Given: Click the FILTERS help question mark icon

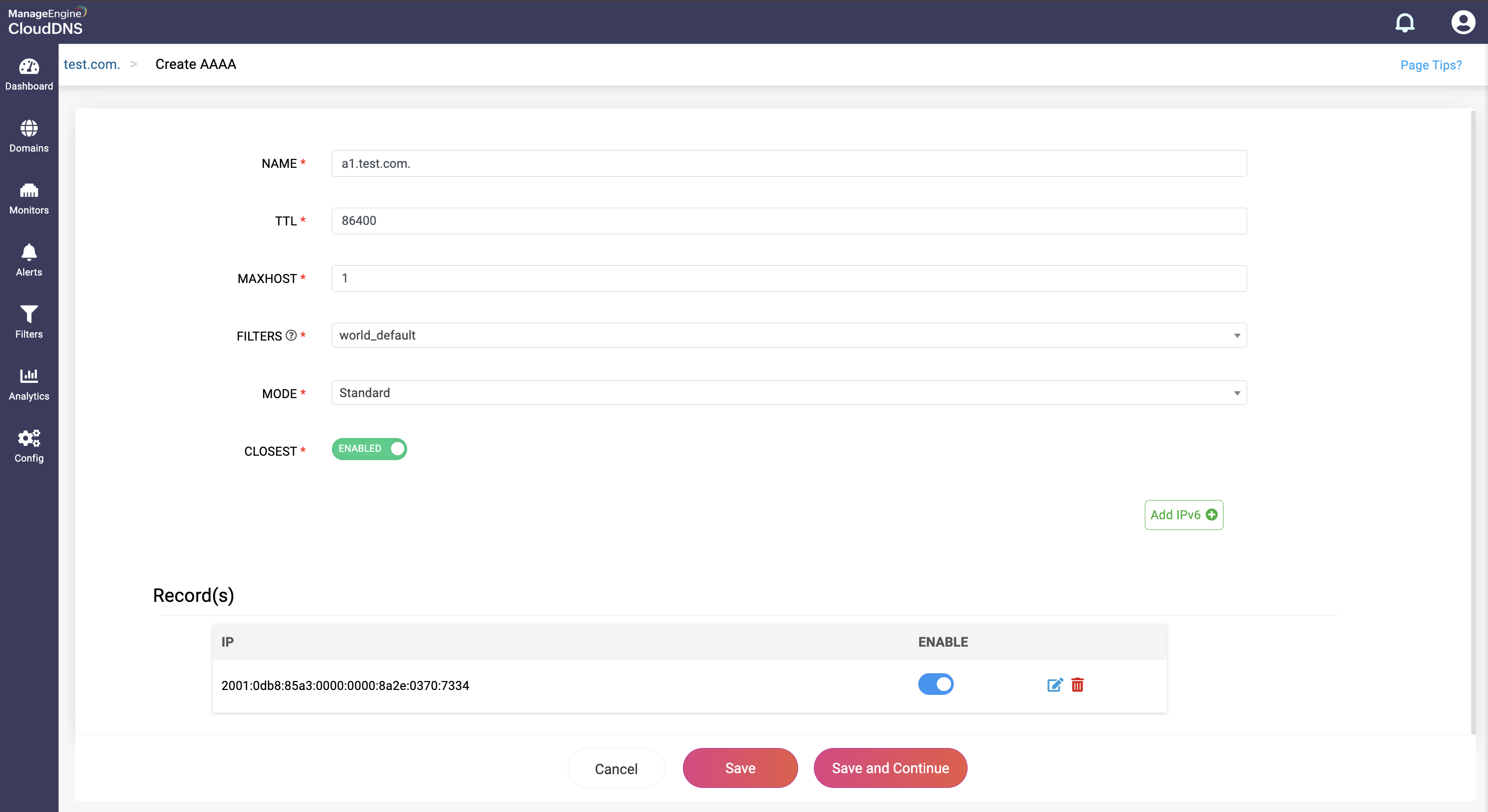Looking at the screenshot, I should tap(291, 336).
